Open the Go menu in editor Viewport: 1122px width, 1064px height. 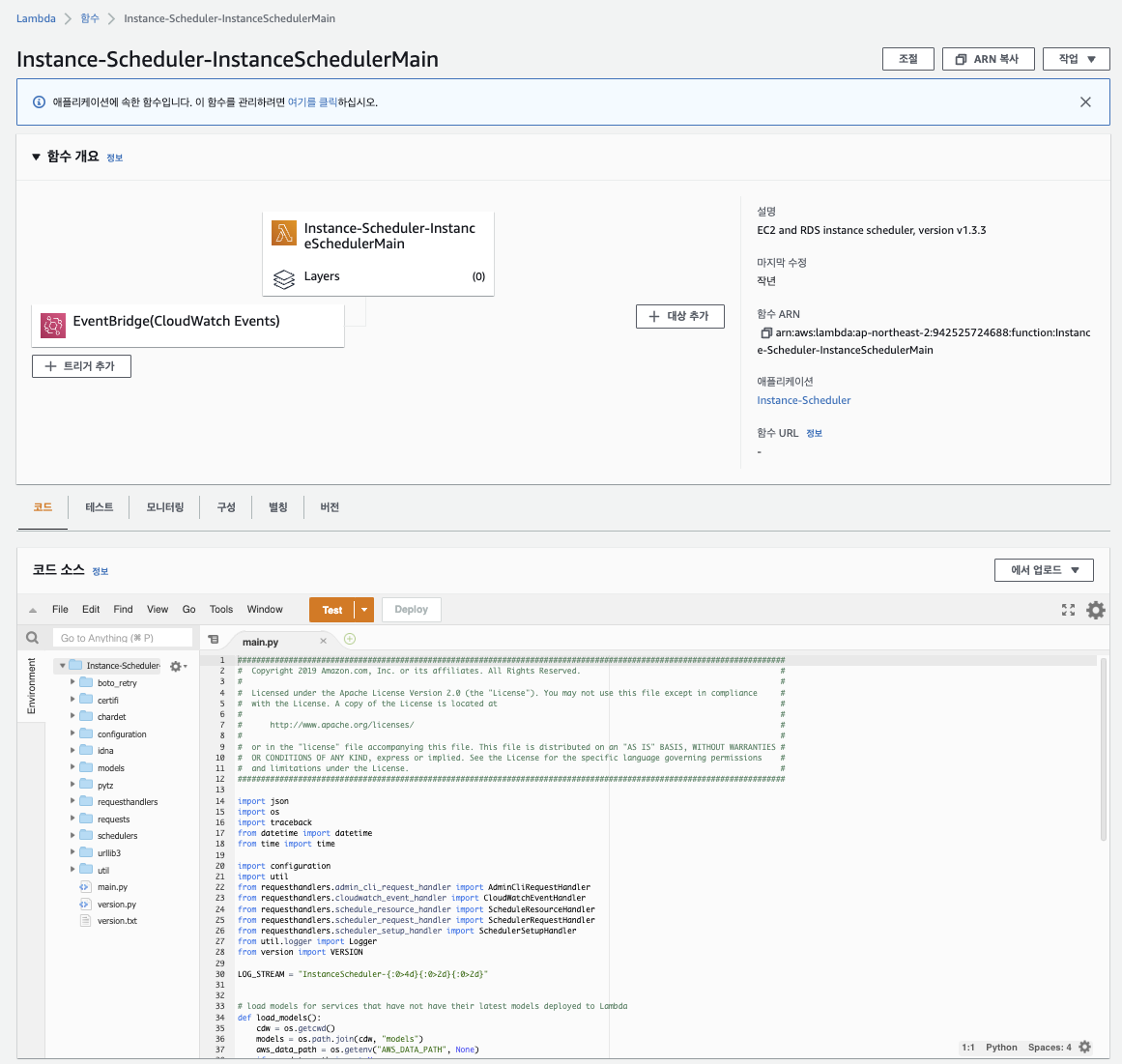click(188, 610)
